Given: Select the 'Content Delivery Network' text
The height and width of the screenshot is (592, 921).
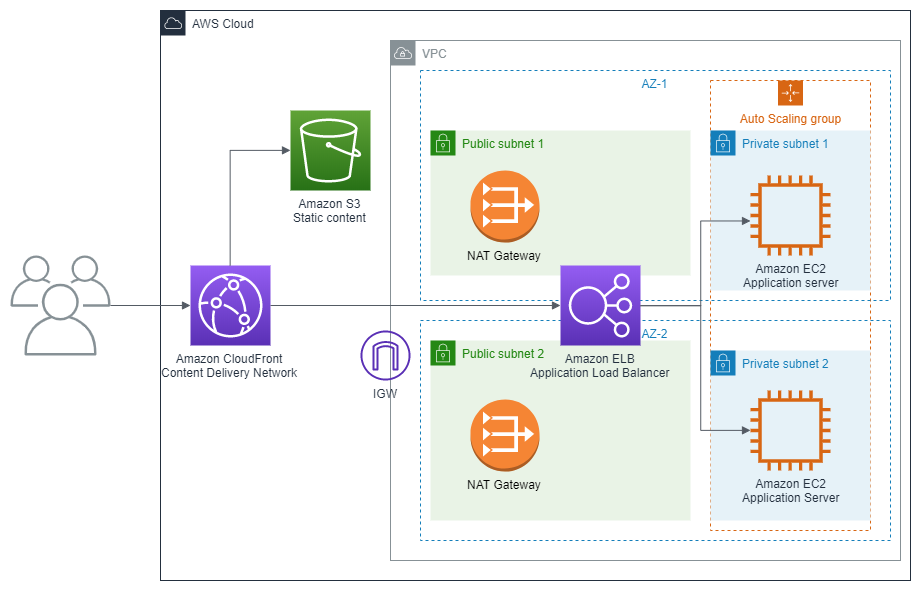Looking at the screenshot, I should (230, 373).
